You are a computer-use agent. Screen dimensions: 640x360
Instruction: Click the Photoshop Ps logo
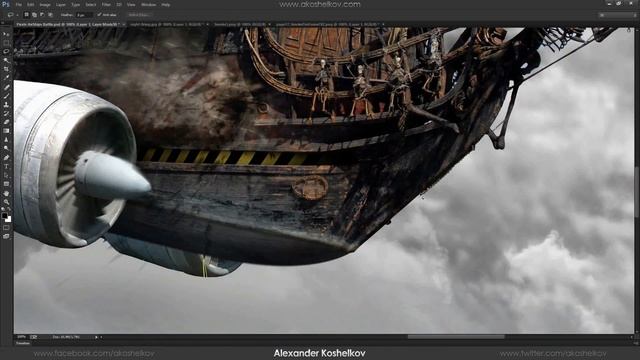(x=6, y=4)
